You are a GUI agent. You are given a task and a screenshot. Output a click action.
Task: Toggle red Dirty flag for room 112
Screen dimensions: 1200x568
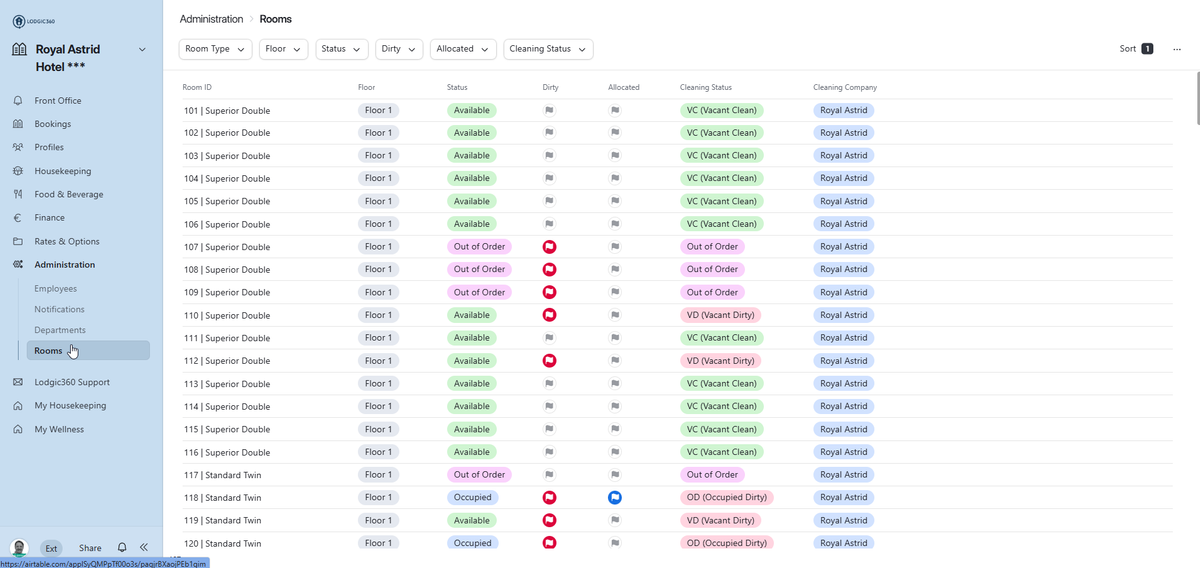click(x=549, y=361)
